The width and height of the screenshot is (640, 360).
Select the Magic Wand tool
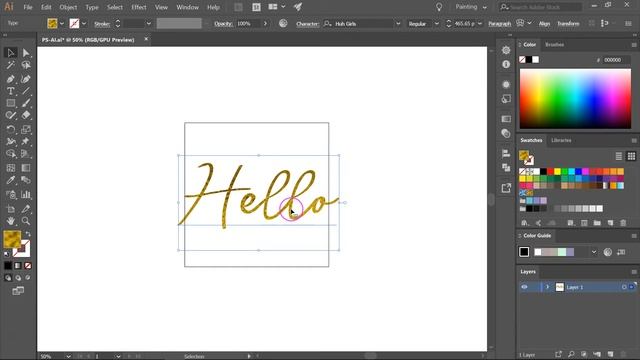pos(11,65)
